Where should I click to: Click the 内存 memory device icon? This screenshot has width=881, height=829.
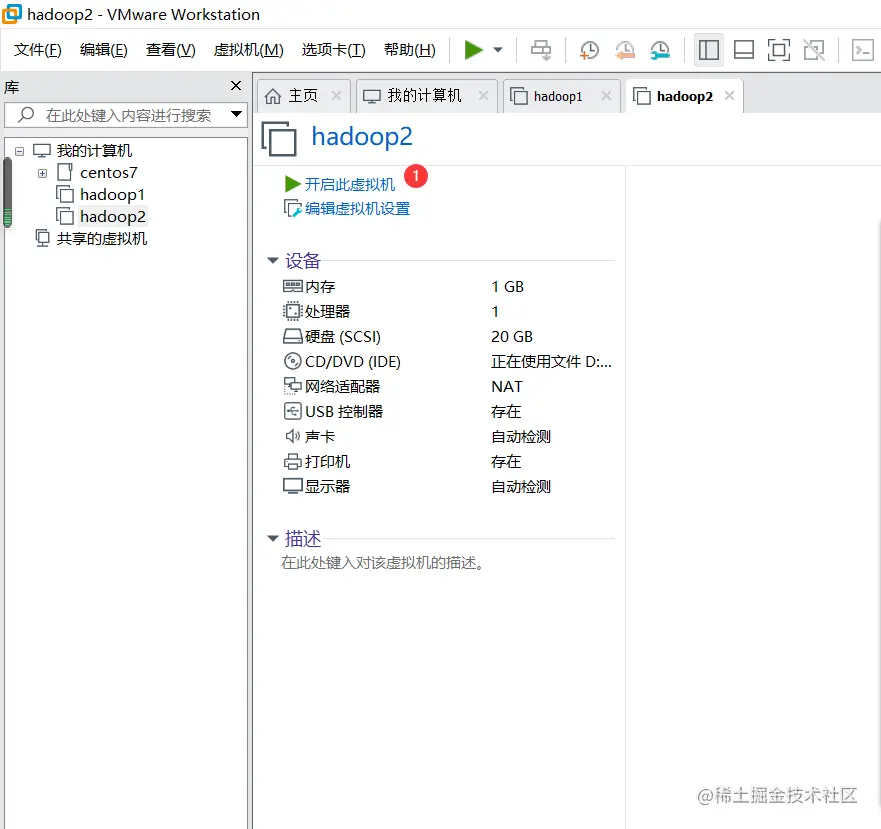click(292, 286)
